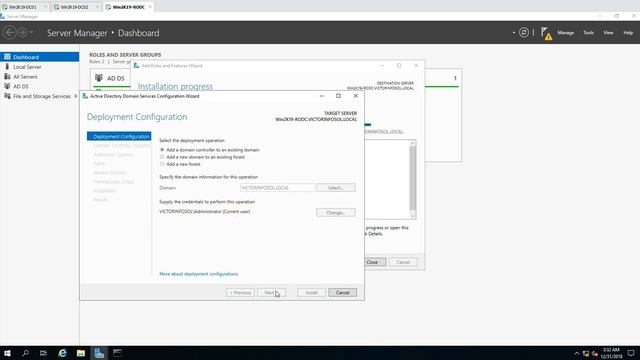Open the View menu
This screenshot has height=360, width=640.
coord(608,33)
